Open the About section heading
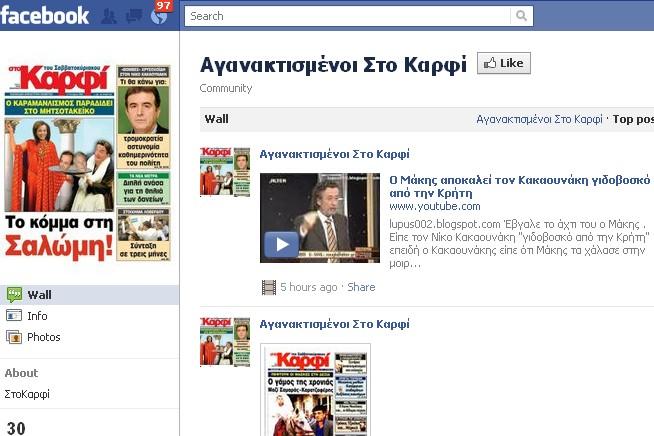This screenshot has height=436, width=654. [21, 373]
